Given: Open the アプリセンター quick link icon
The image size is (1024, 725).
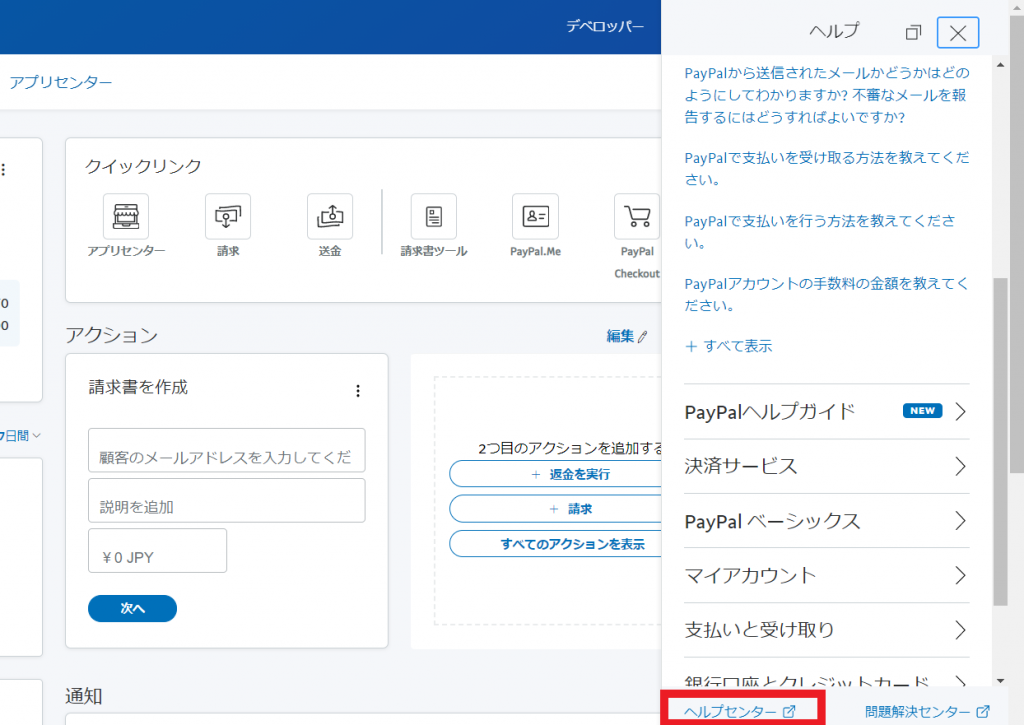Looking at the screenshot, I should click(124, 216).
